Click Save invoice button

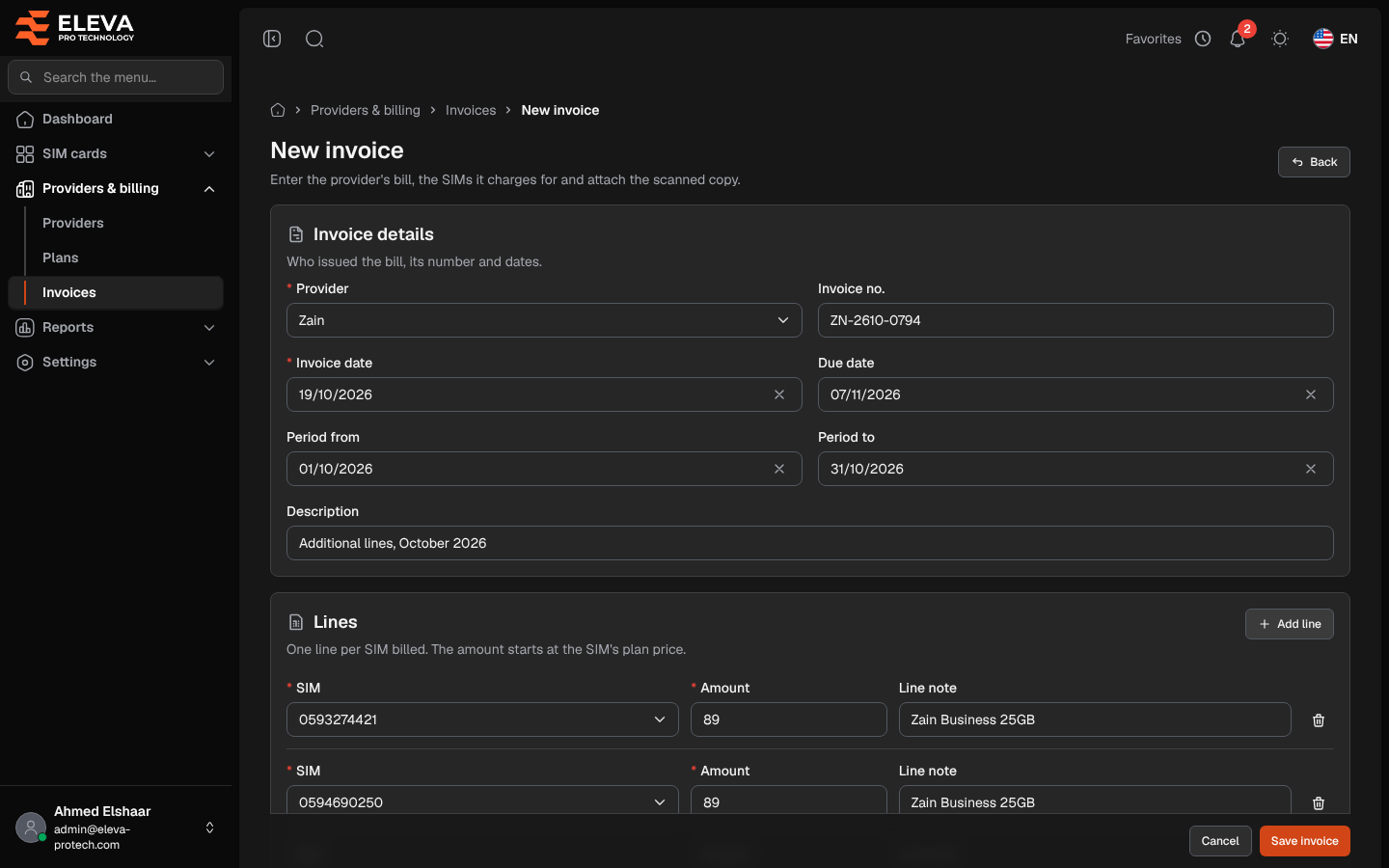1305,841
